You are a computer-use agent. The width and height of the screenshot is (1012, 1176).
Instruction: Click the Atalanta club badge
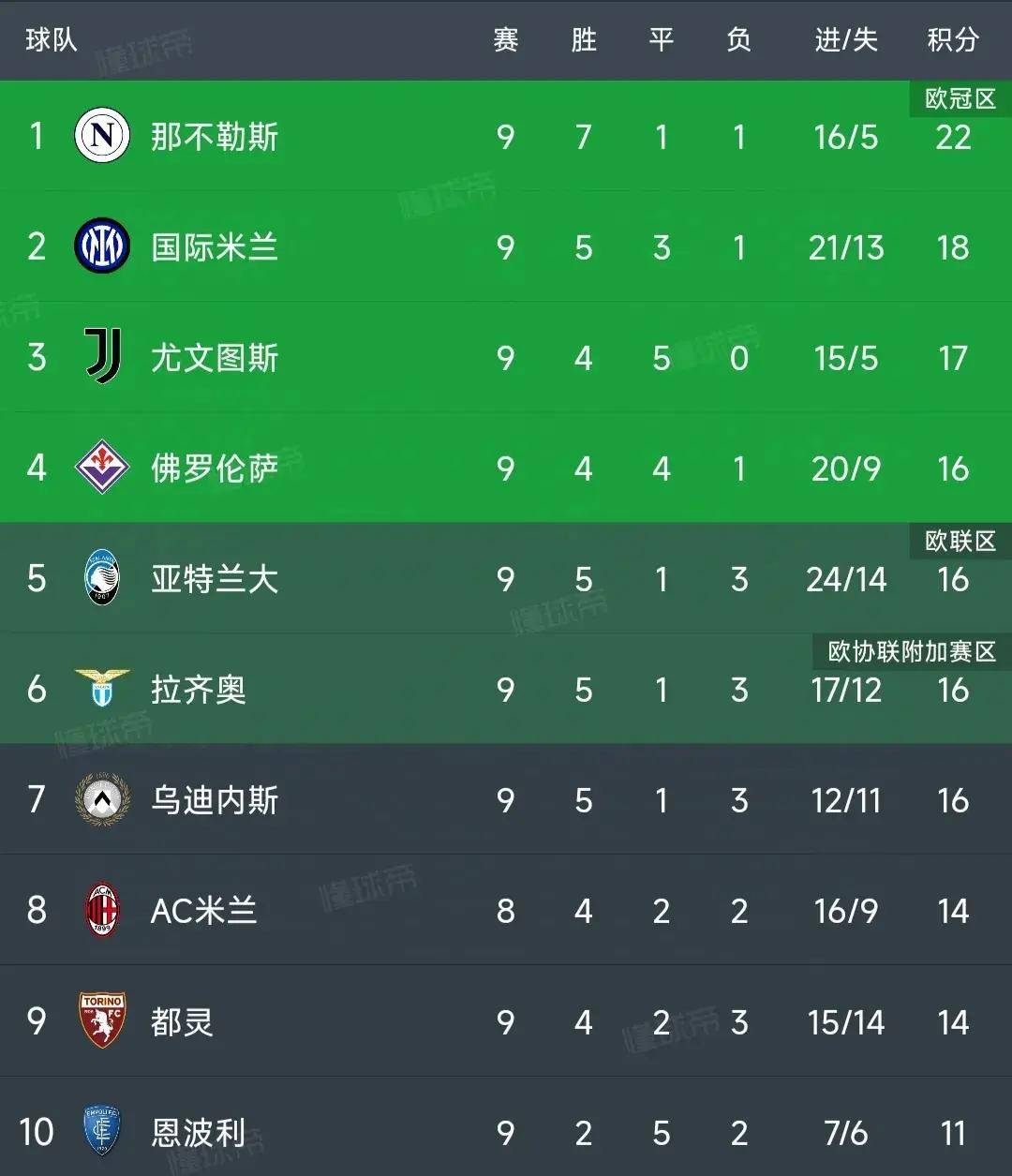102,578
